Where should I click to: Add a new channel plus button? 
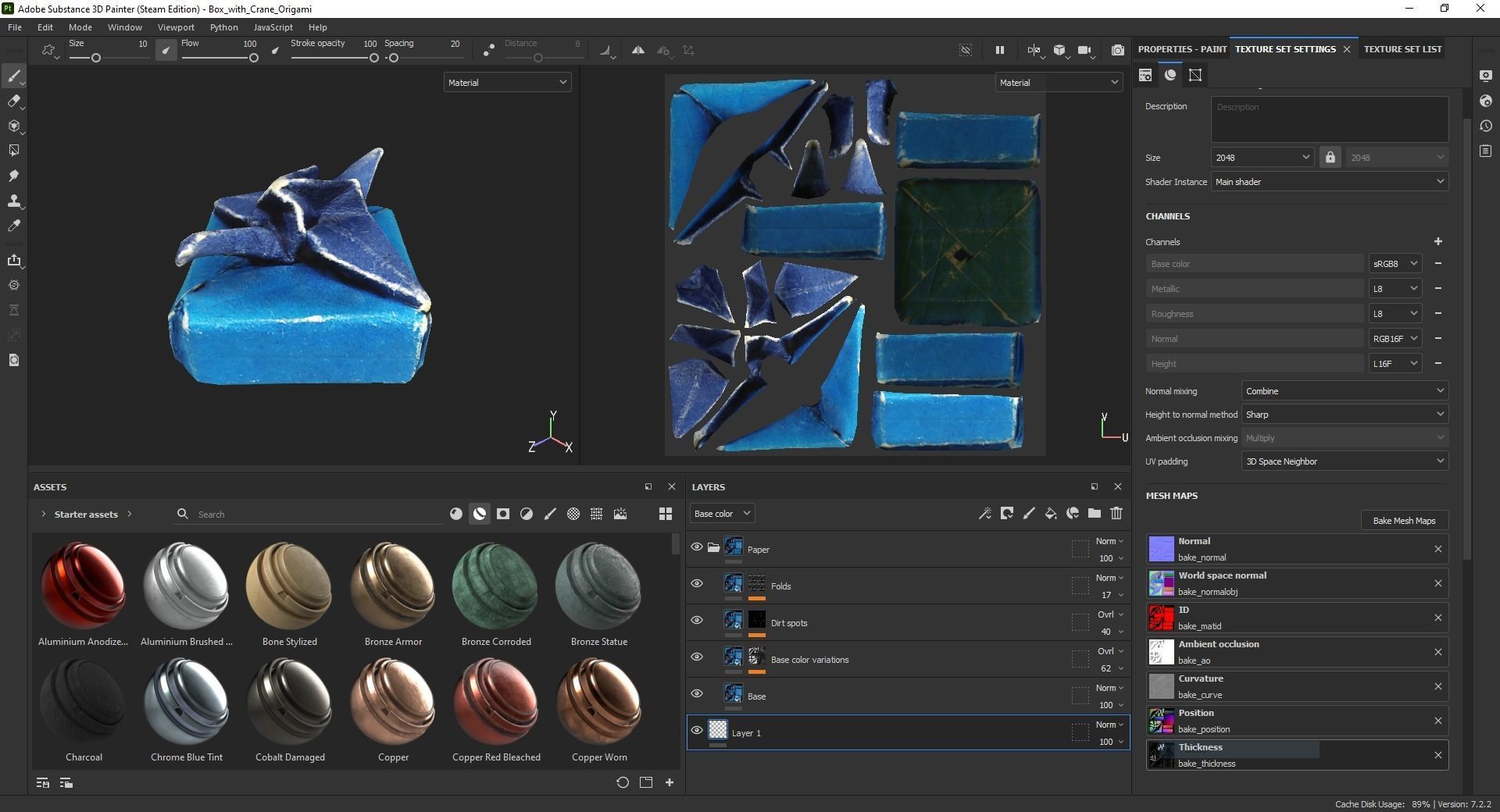(1437, 241)
